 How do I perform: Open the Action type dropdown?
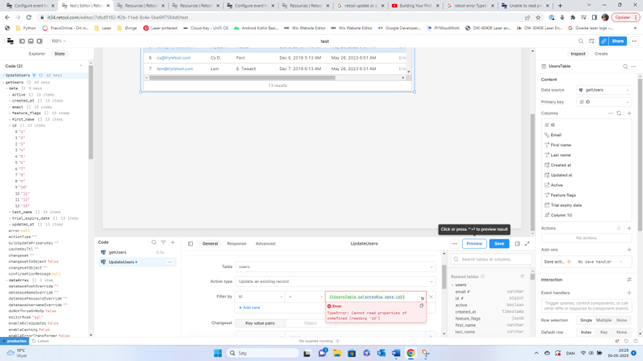[335, 281]
